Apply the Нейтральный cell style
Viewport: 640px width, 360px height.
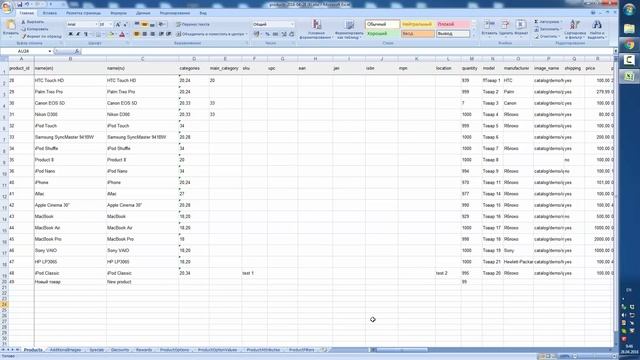click(x=417, y=24)
